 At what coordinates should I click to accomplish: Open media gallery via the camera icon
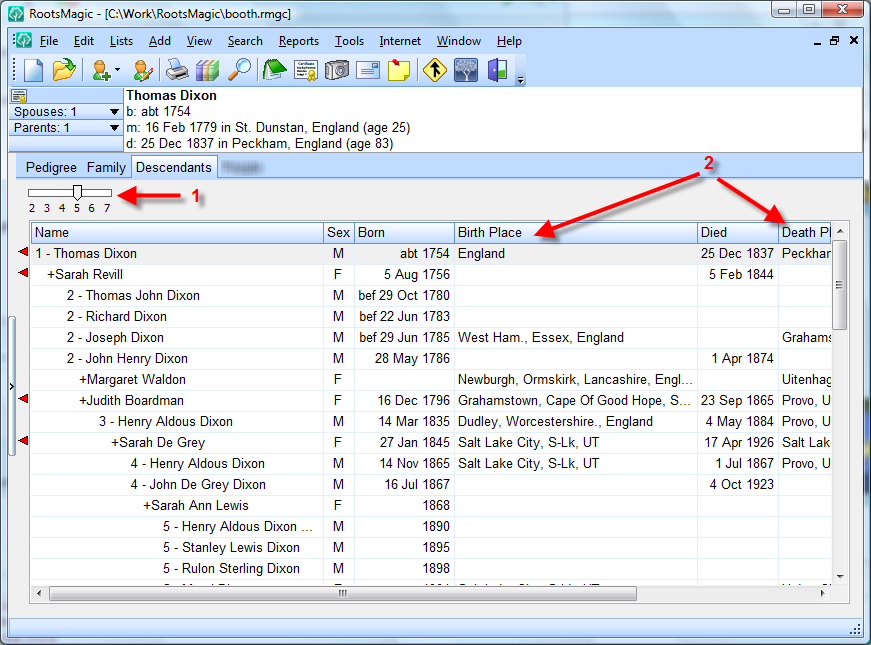coord(337,71)
